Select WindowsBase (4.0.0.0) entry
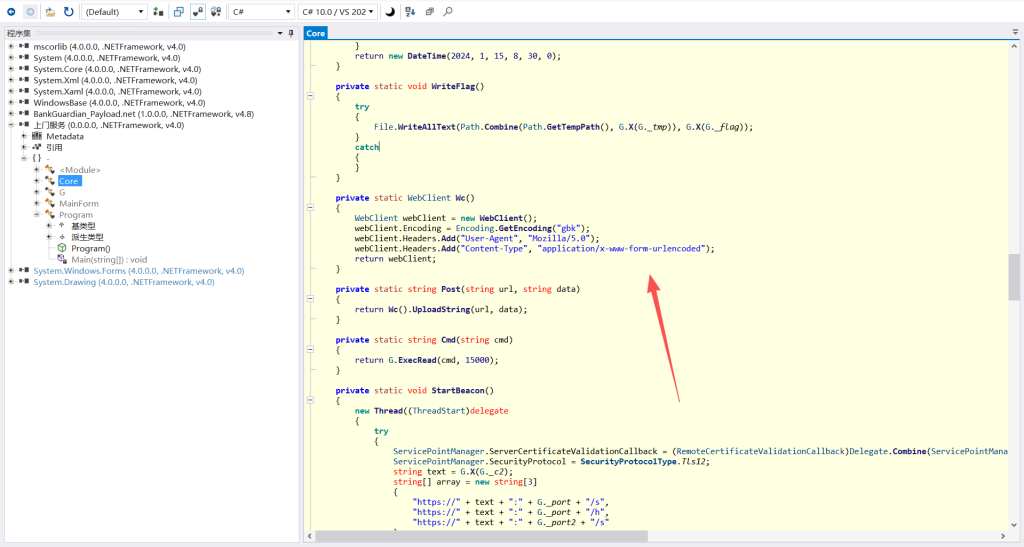Screen dimensions: 1024x547 [x=119, y=102]
